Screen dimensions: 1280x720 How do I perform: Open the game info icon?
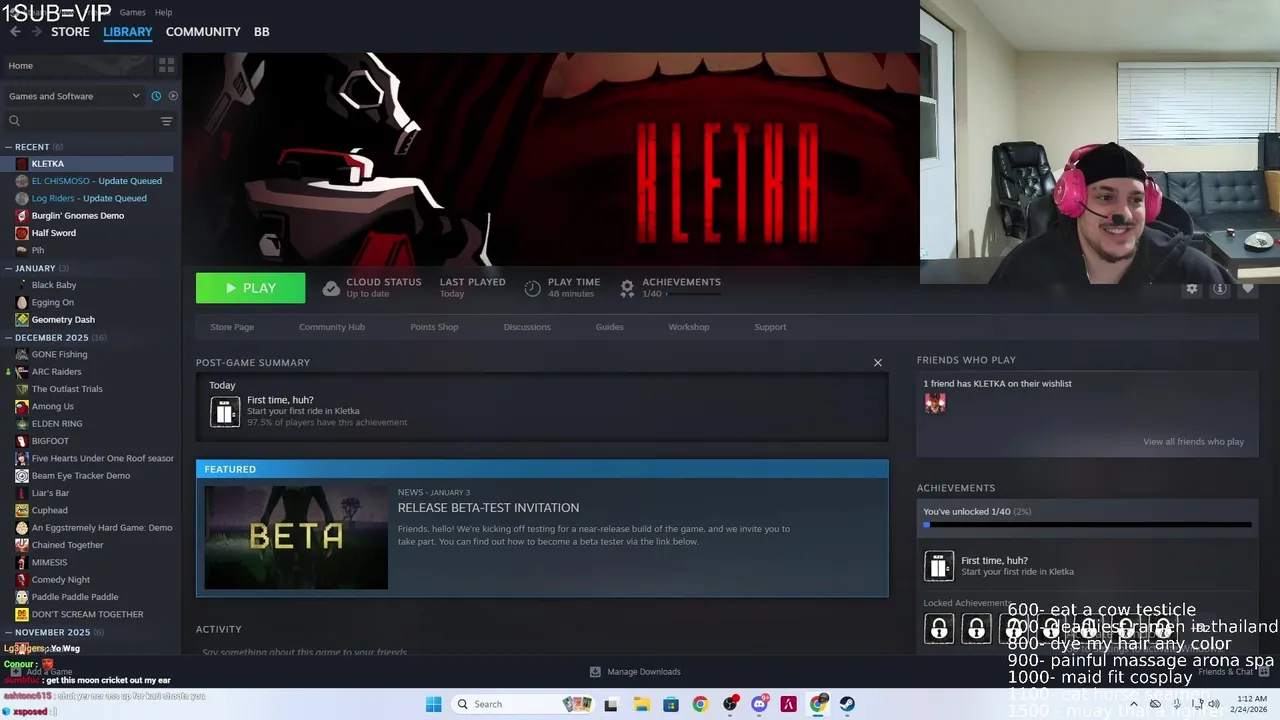1219,288
